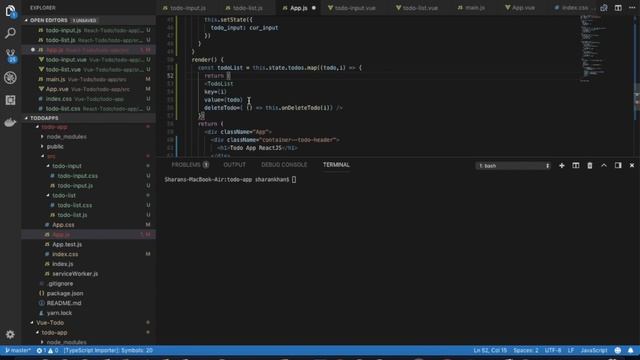Click the feedback smiley in status bar
Viewport: 640px width, 360px height.
[x=618, y=350]
